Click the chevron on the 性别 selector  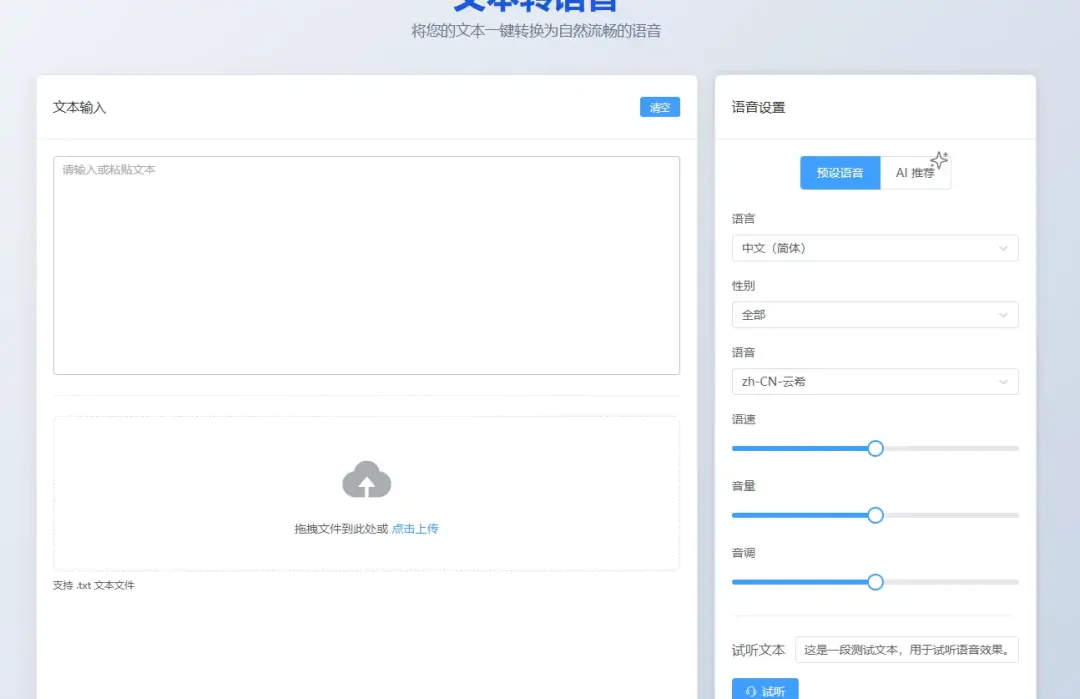click(x=1004, y=314)
